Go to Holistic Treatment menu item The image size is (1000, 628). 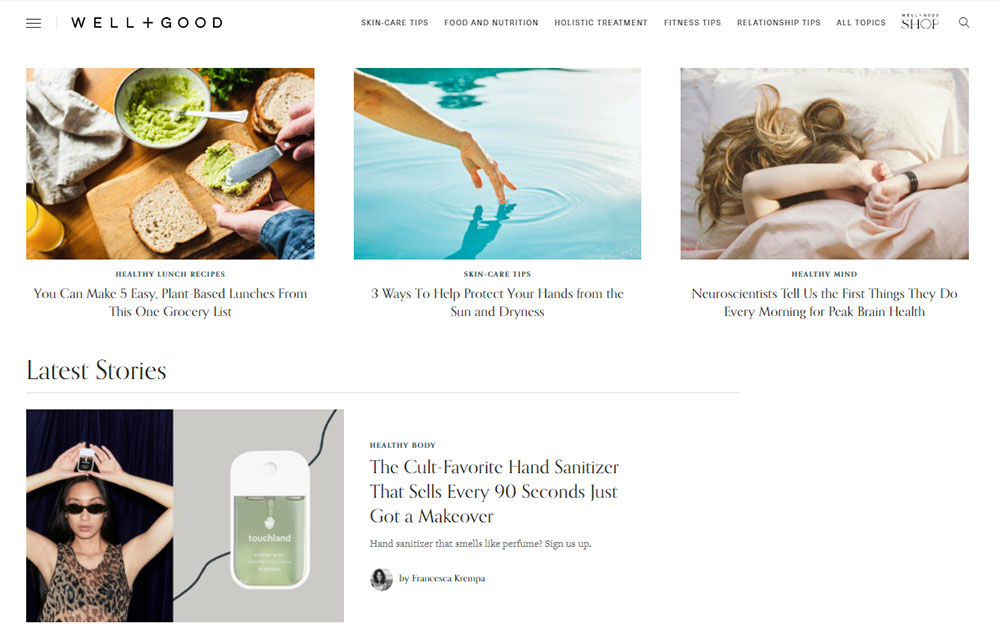[x=601, y=22]
